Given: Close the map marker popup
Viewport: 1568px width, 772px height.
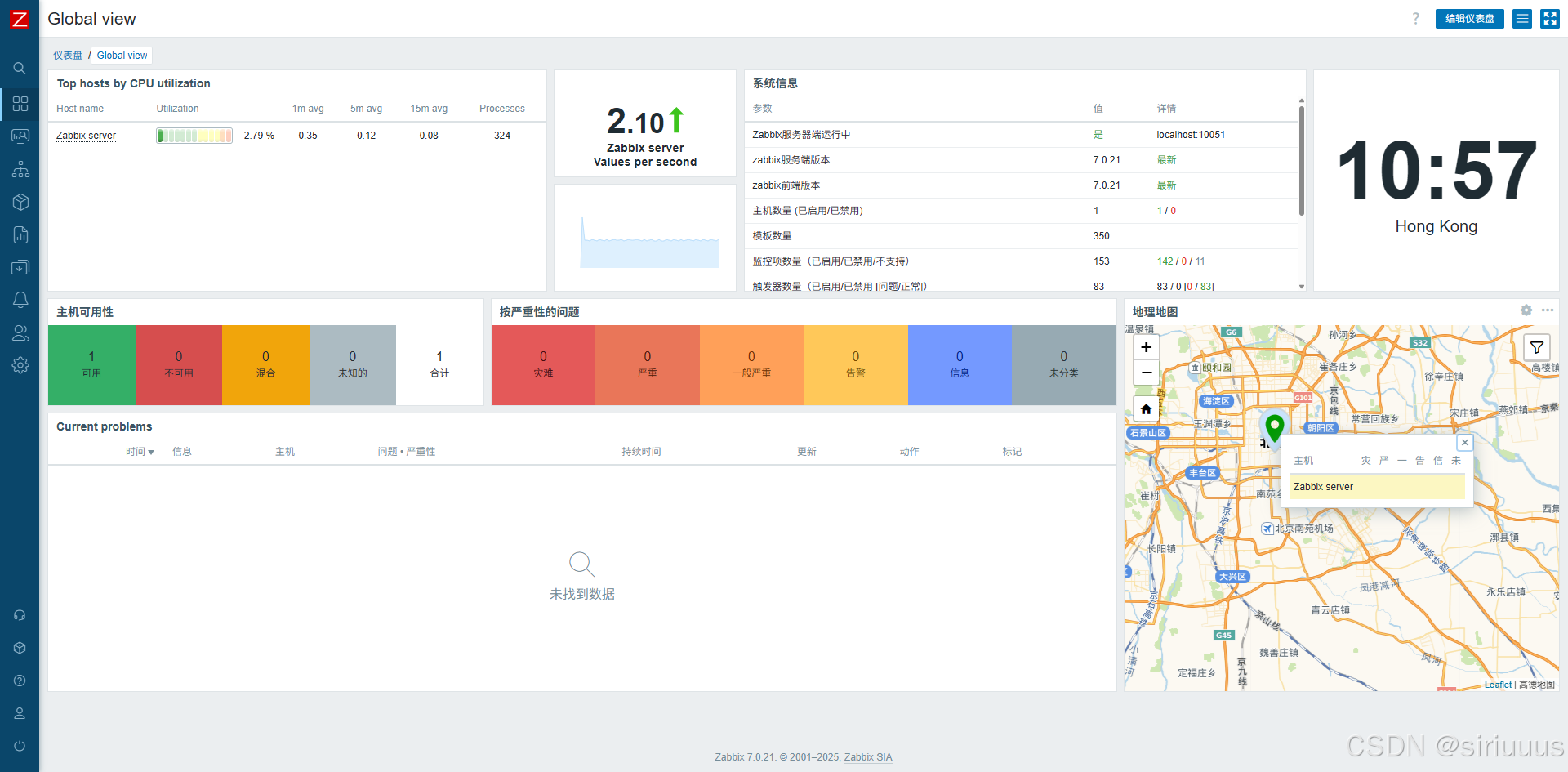Looking at the screenshot, I should pos(1465,442).
